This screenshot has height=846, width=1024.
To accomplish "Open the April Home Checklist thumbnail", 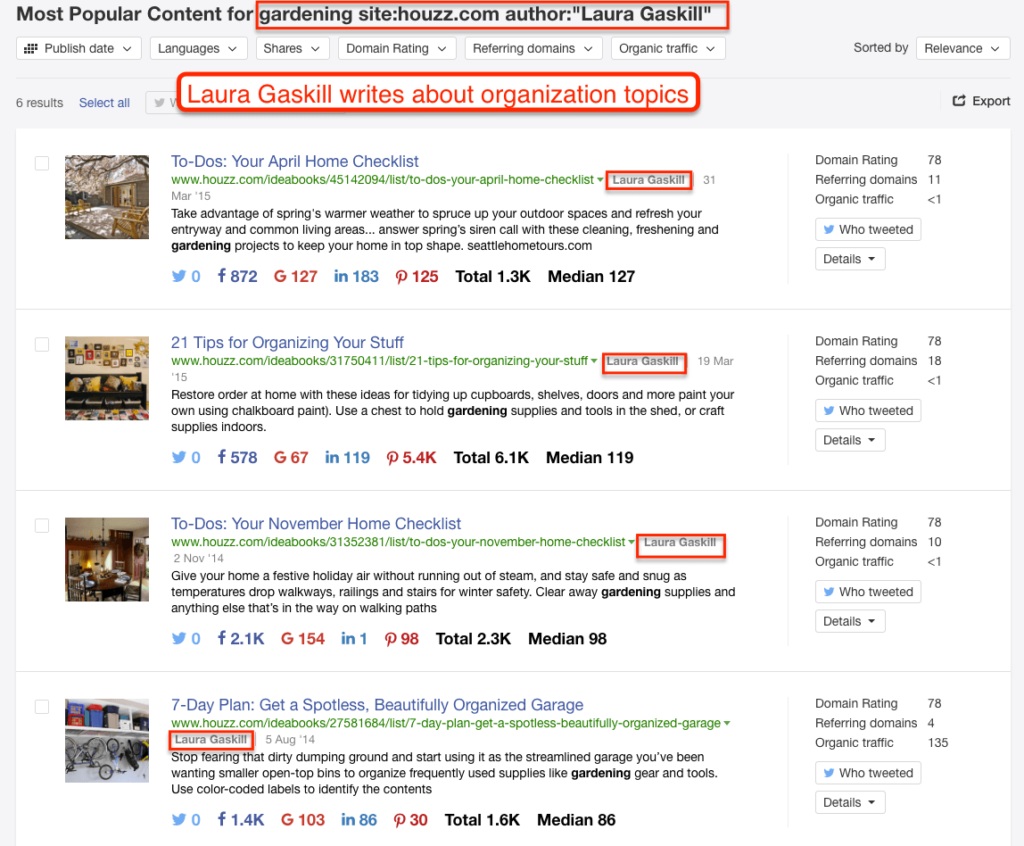I will (107, 197).
